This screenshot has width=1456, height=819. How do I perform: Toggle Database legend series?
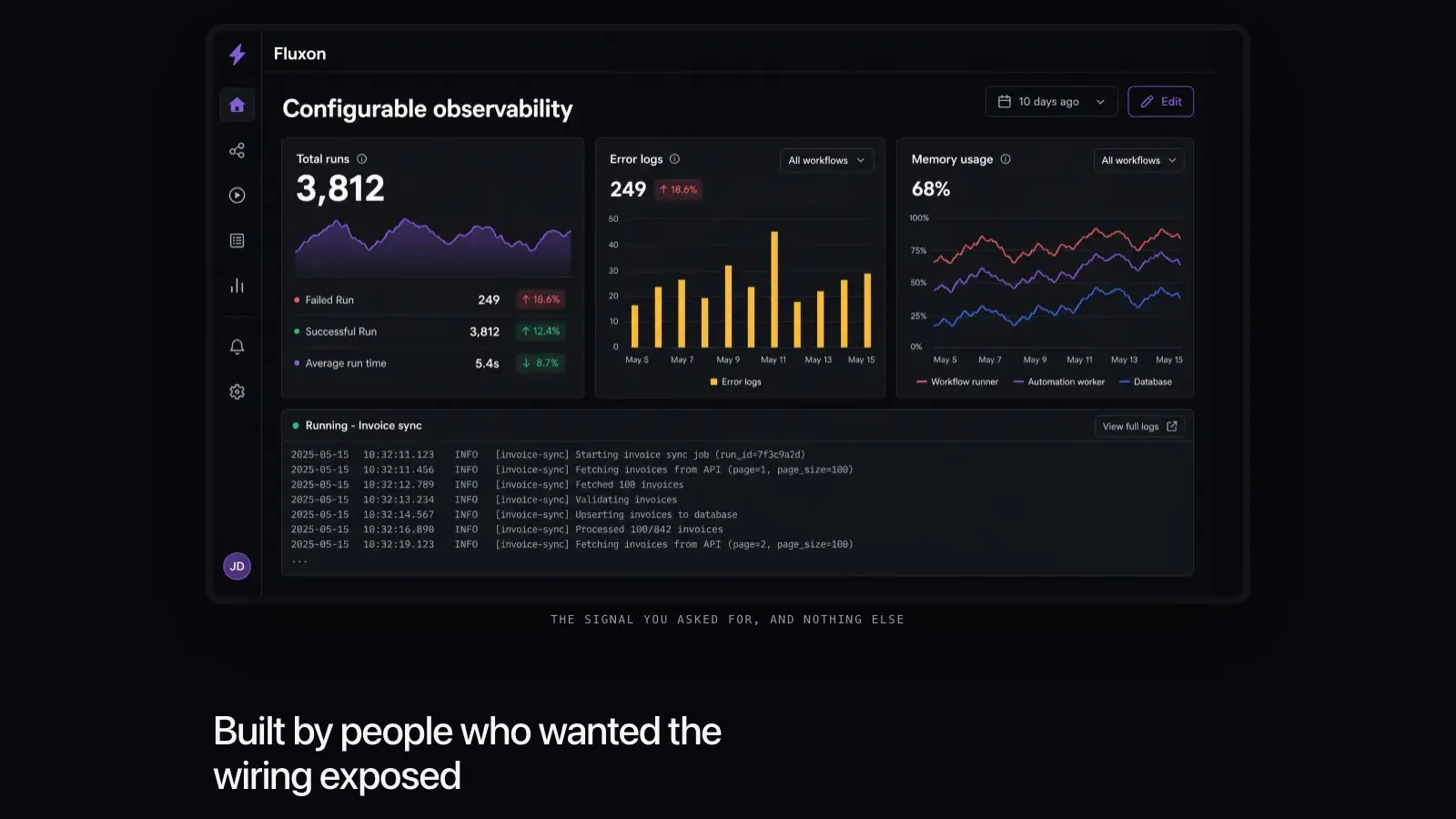[x=1146, y=382]
